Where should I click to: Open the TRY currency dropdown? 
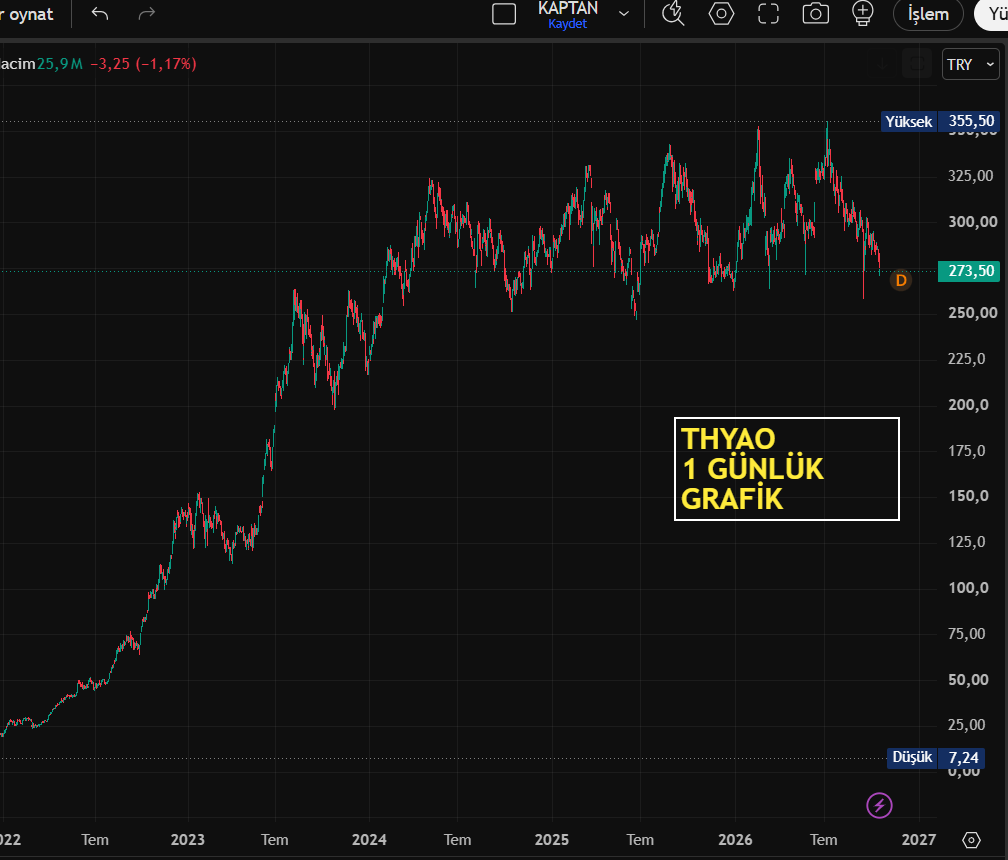[971, 64]
